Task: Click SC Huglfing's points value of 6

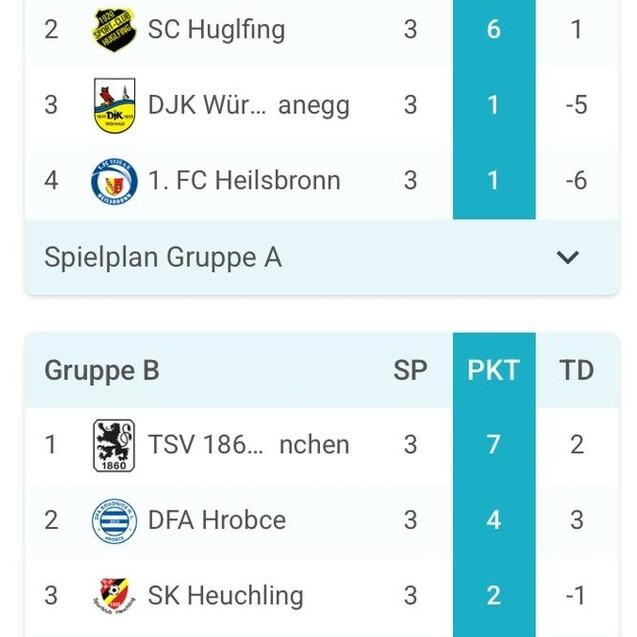Action: pos(494,29)
